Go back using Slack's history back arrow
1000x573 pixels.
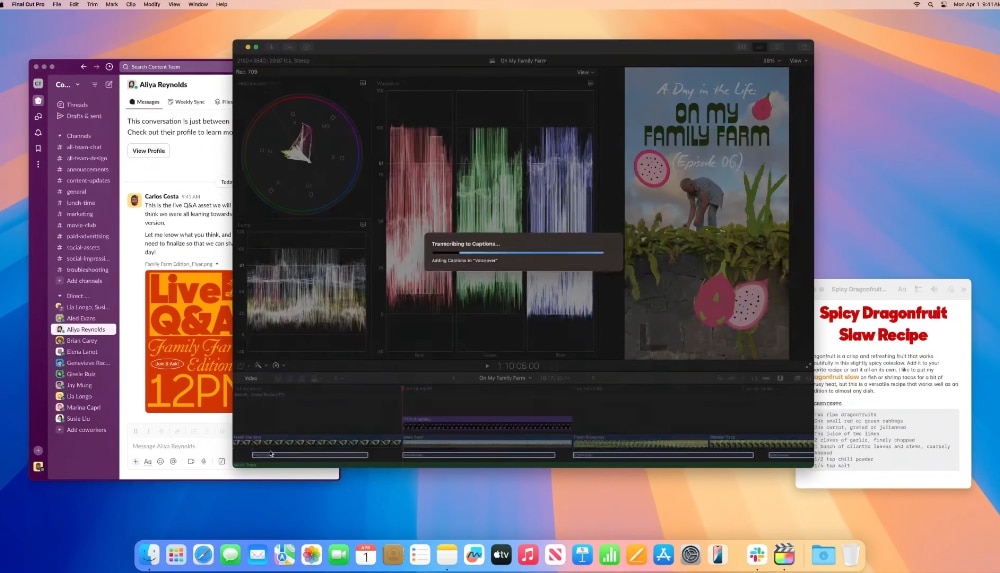pyautogui.click(x=84, y=66)
